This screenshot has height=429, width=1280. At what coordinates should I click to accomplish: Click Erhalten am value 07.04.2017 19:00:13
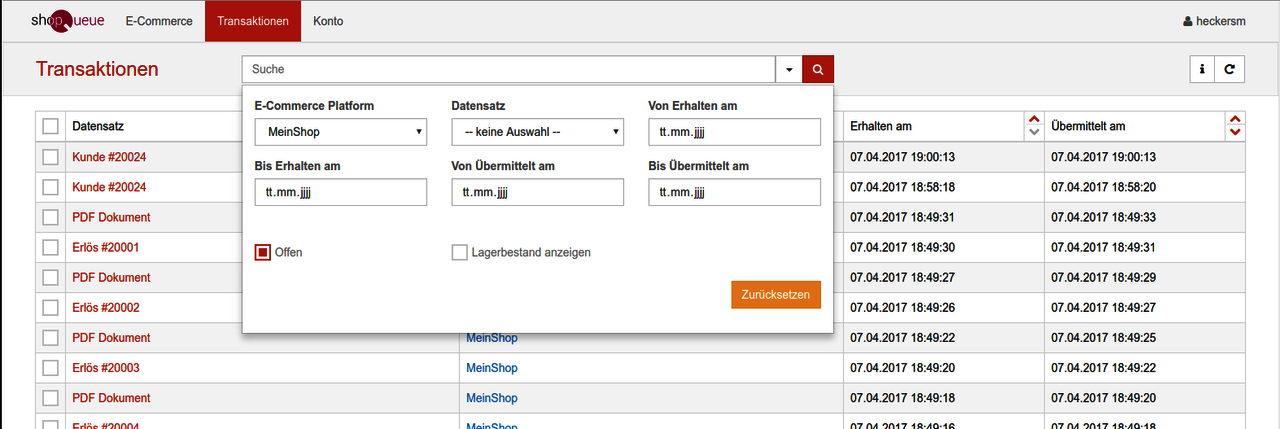pyautogui.click(x=902, y=157)
